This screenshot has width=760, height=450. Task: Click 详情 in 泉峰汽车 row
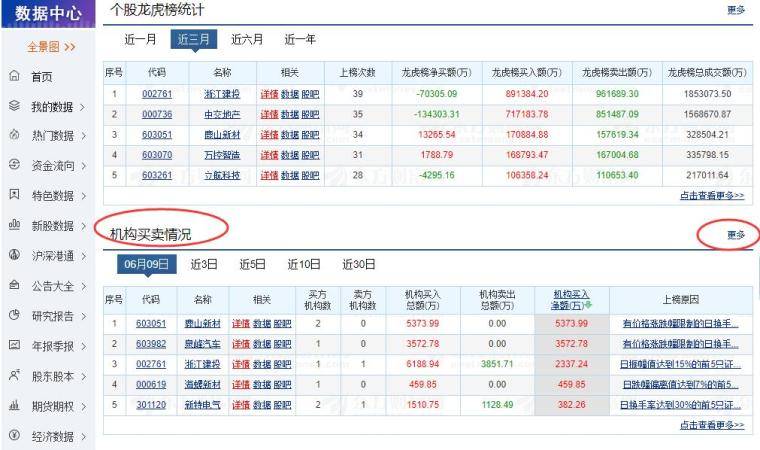coord(241,344)
